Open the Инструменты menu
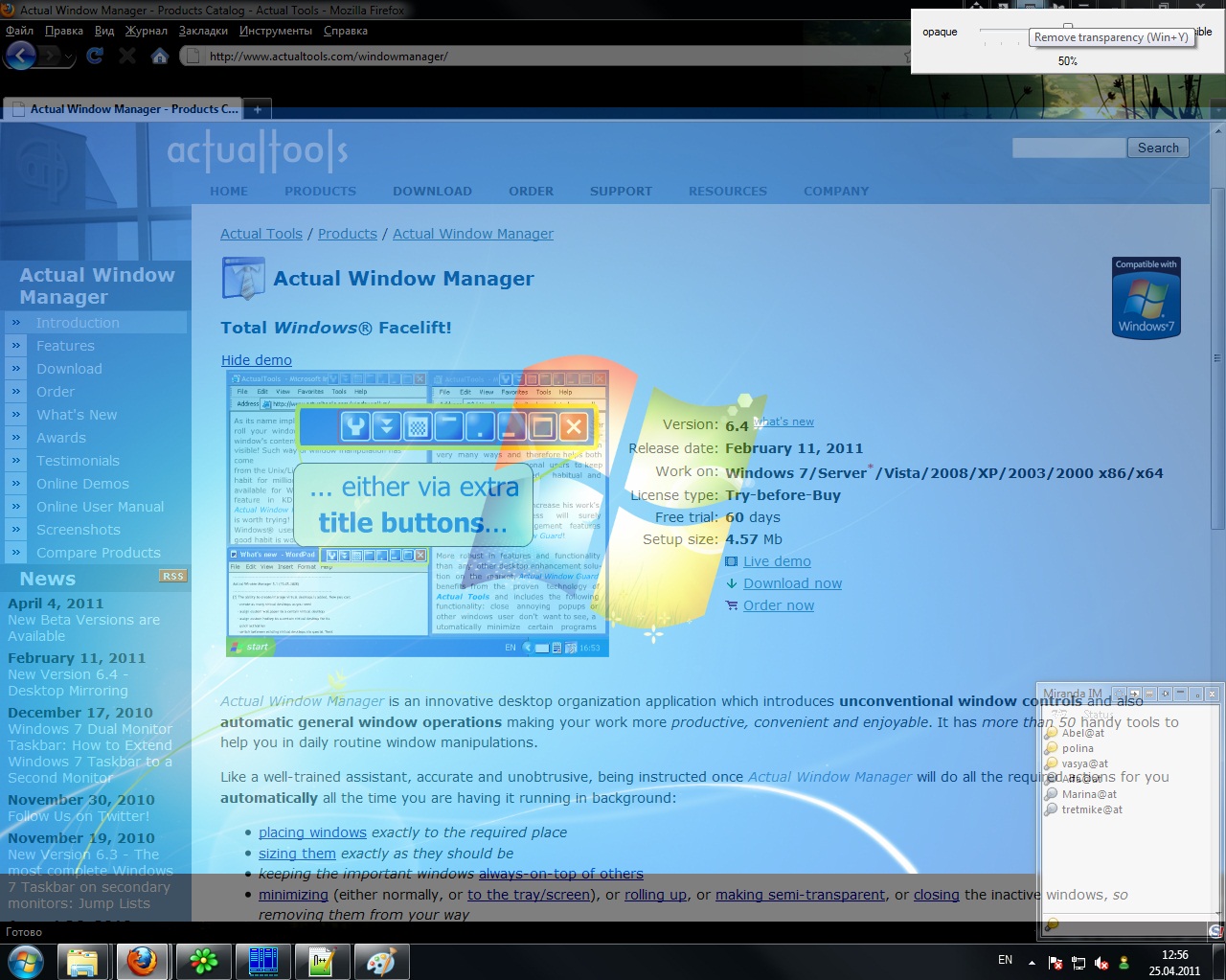1226x980 pixels. [276, 31]
